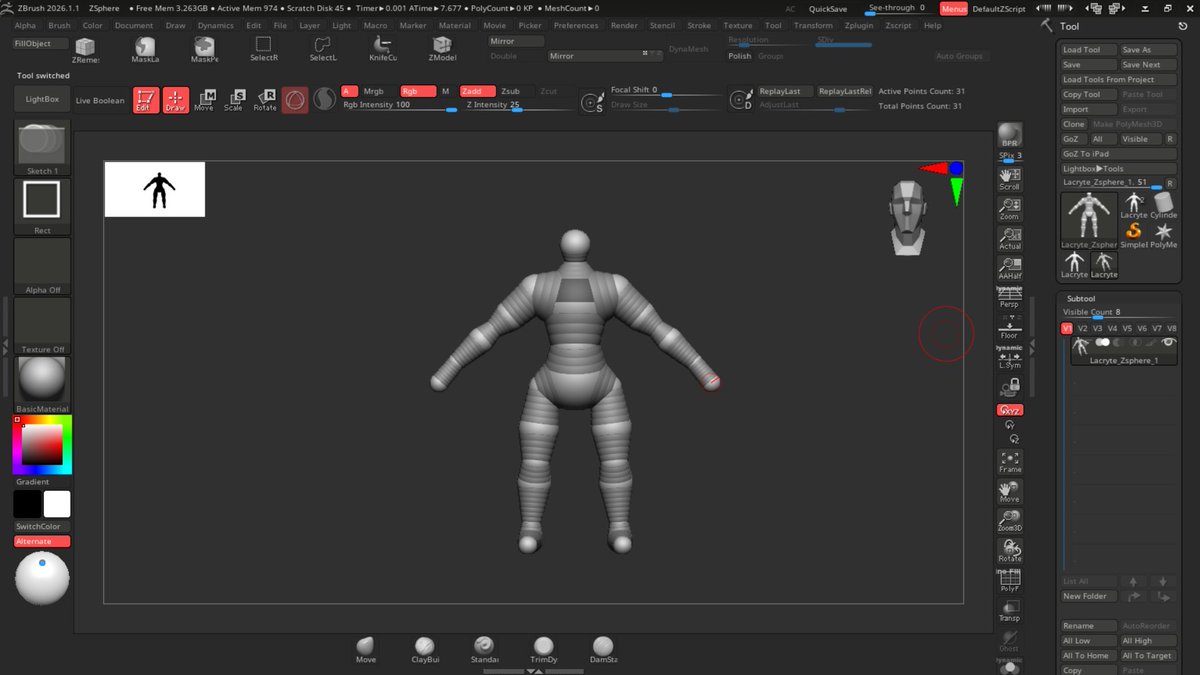Toggle the Floor grid
1200x675 pixels.
[x=1010, y=327]
